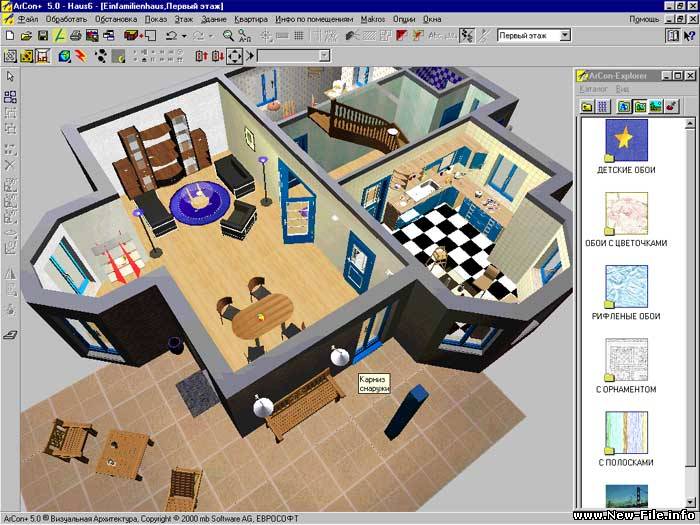This screenshot has height=525, width=700.
Task: Click the four-arrow navigation icon
Action: pyautogui.click(x=234, y=56)
